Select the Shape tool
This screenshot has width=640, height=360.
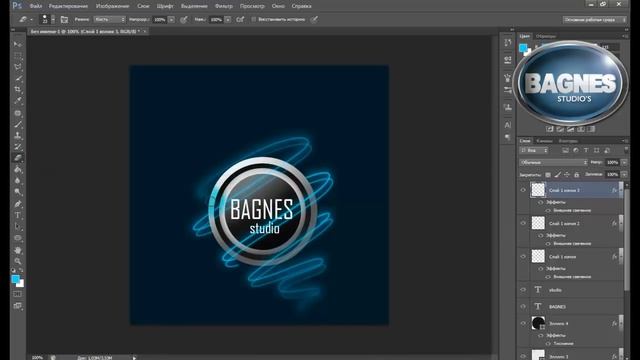(18, 238)
